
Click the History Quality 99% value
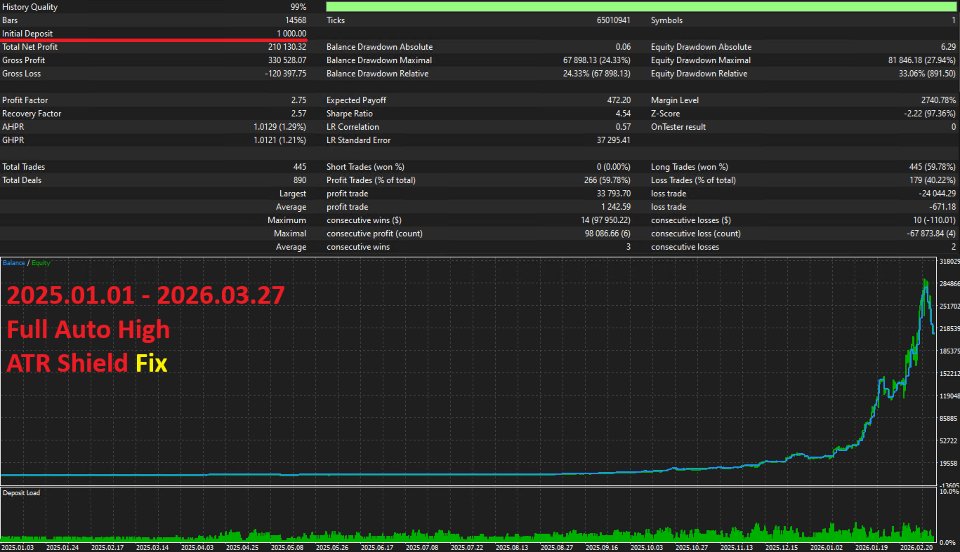(298, 7)
